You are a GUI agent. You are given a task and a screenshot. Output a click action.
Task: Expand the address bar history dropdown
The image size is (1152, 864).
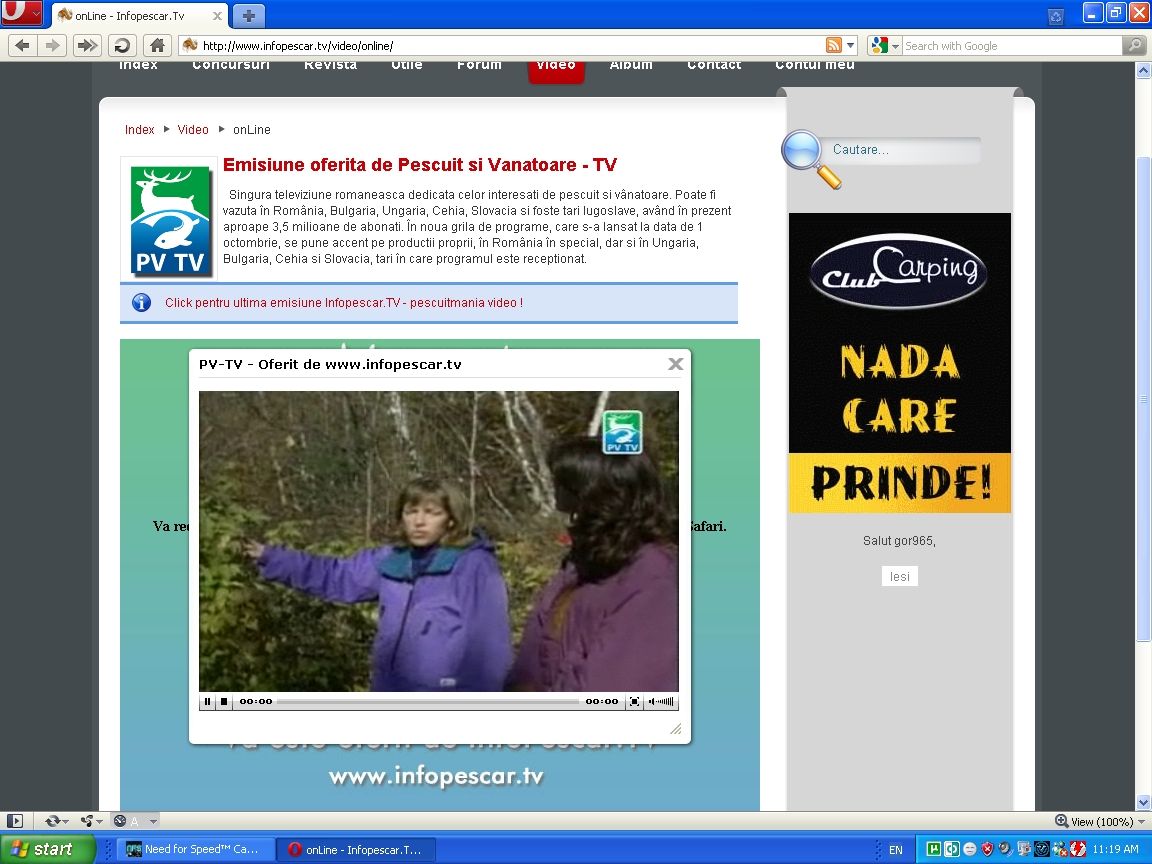pyautogui.click(x=851, y=45)
